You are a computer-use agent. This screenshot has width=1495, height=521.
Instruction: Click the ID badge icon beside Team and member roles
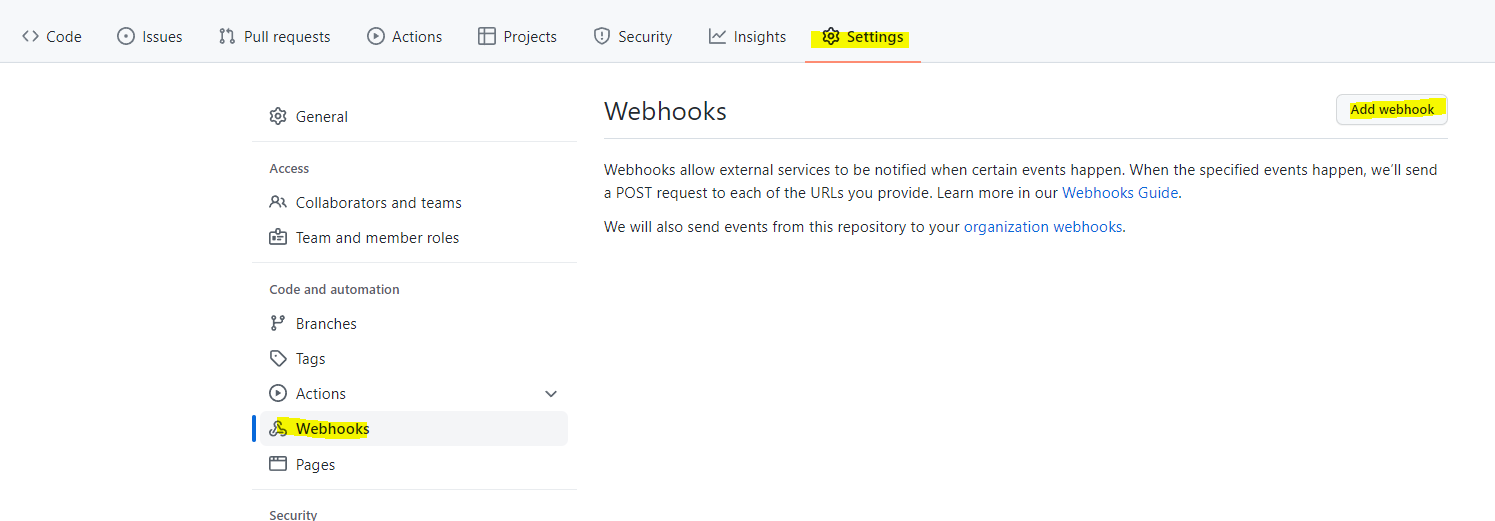(278, 237)
